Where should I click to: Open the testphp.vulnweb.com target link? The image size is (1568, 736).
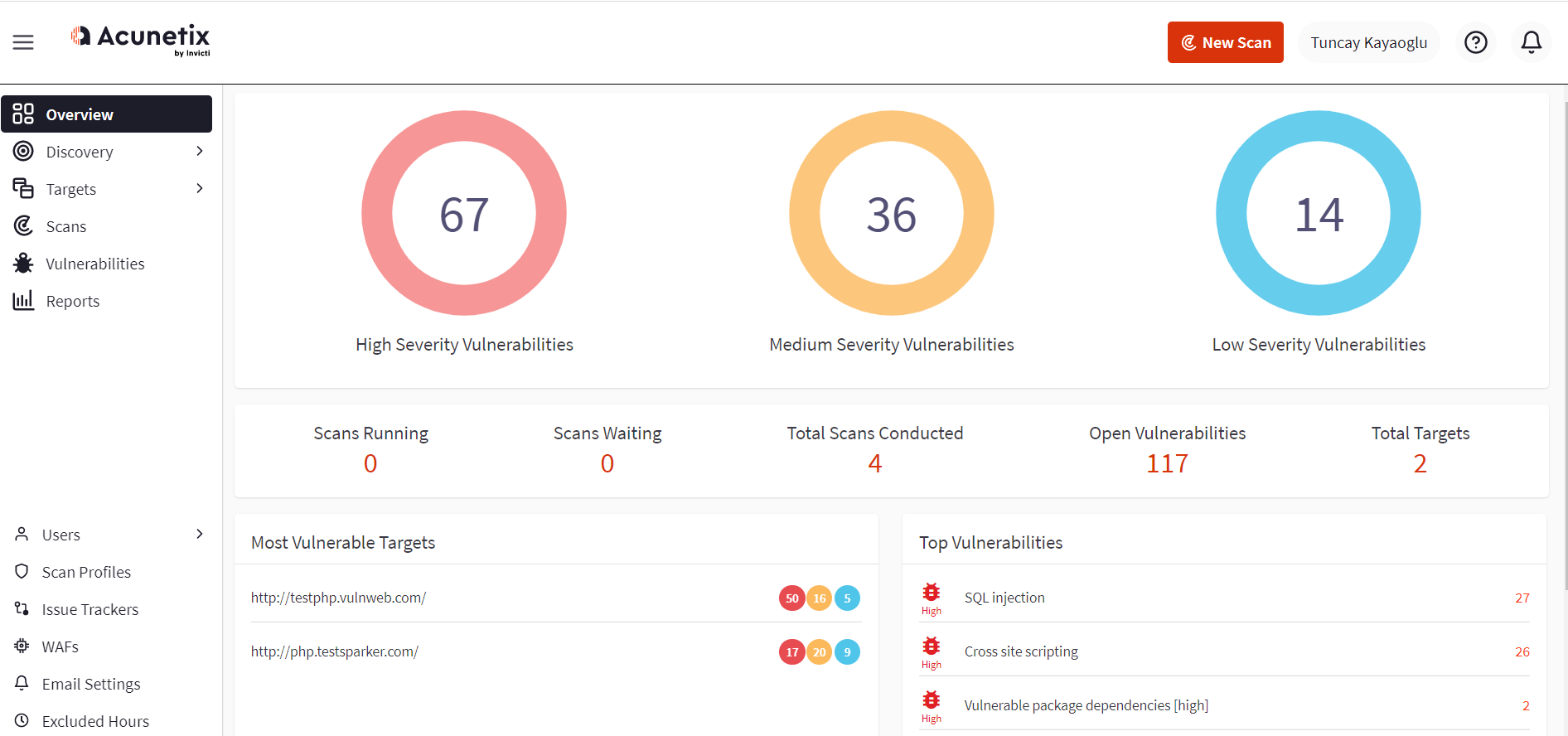tap(338, 598)
